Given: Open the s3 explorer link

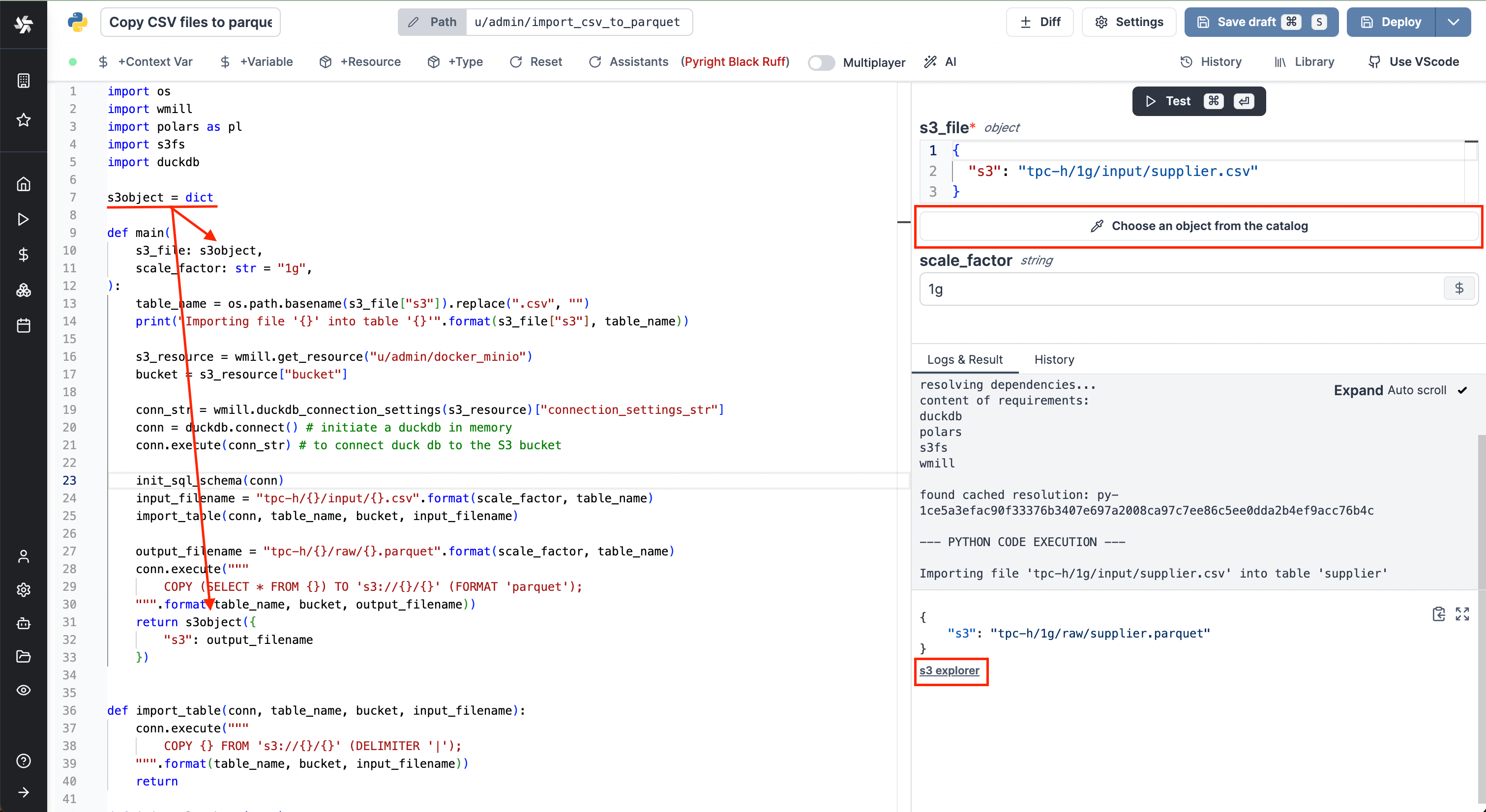Looking at the screenshot, I should (950, 671).
